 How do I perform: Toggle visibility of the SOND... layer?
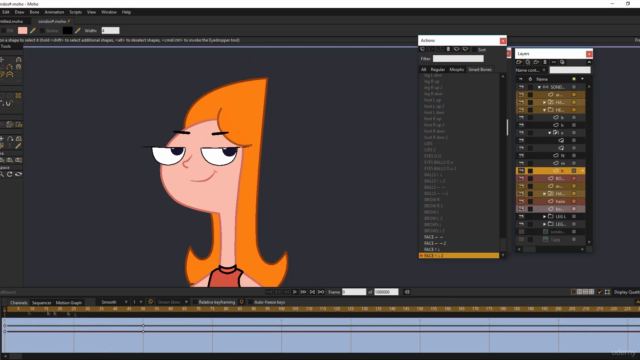(521, 87)
